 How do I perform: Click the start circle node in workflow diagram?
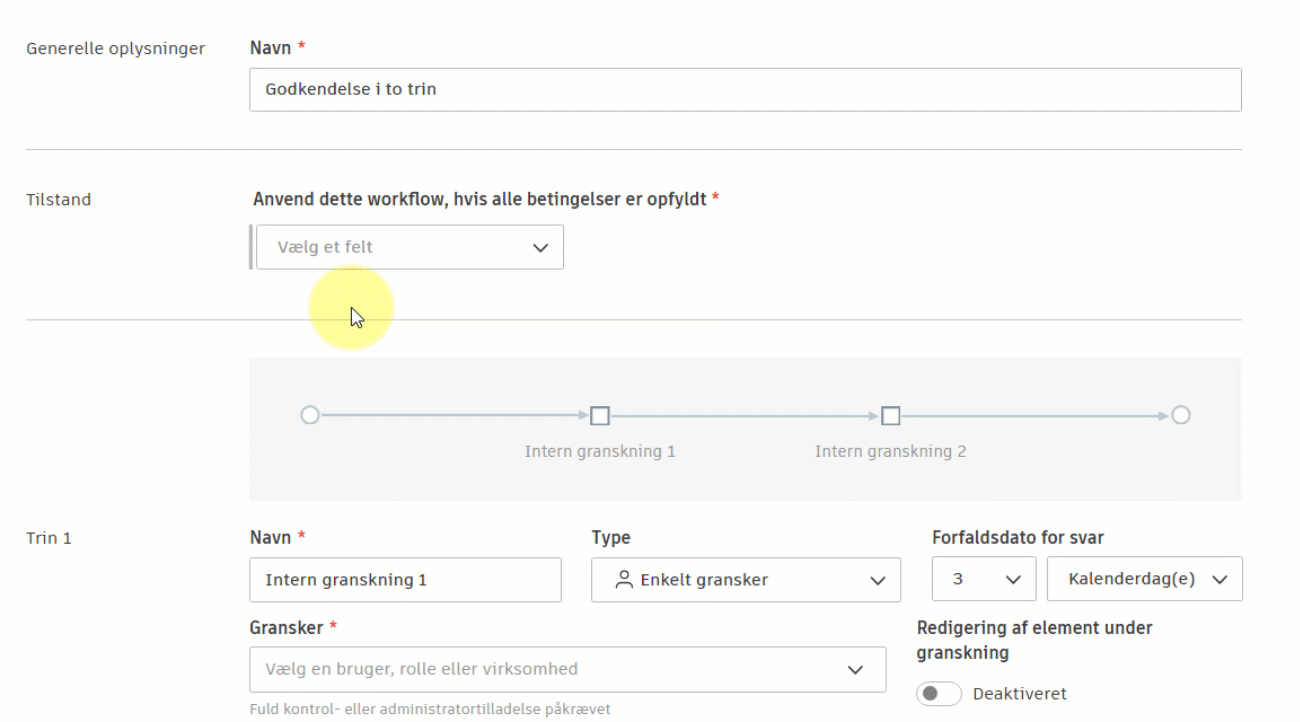pyautogui.click(x=310, y=414)
